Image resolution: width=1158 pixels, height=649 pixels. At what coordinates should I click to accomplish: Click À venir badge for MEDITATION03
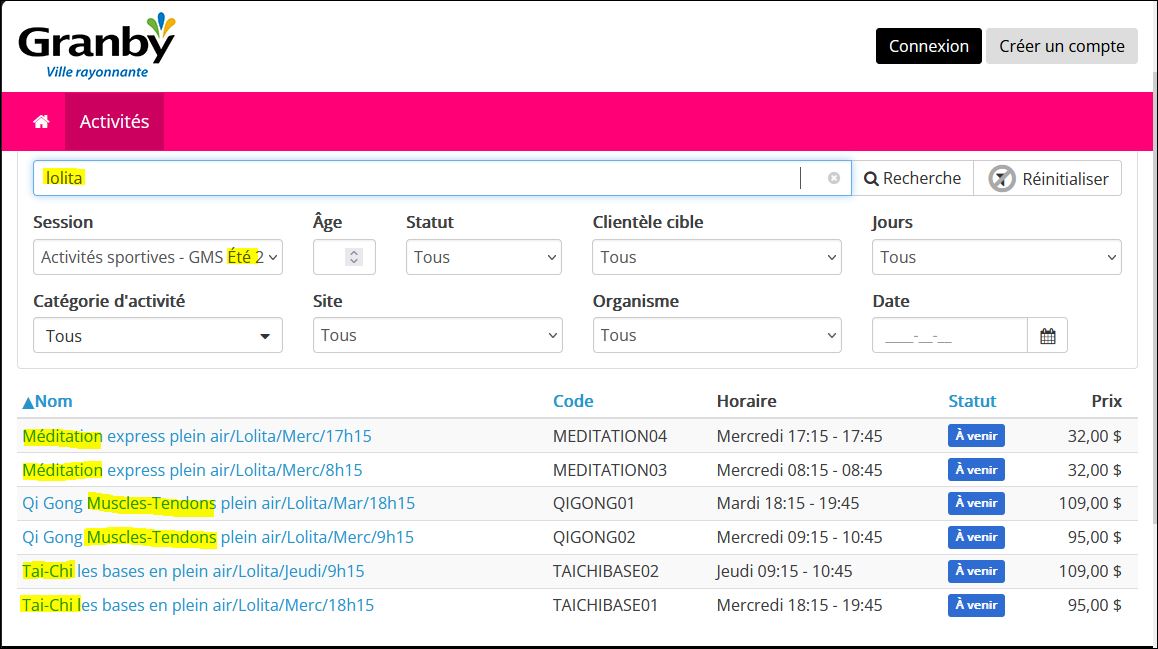[x=976, y=470]
